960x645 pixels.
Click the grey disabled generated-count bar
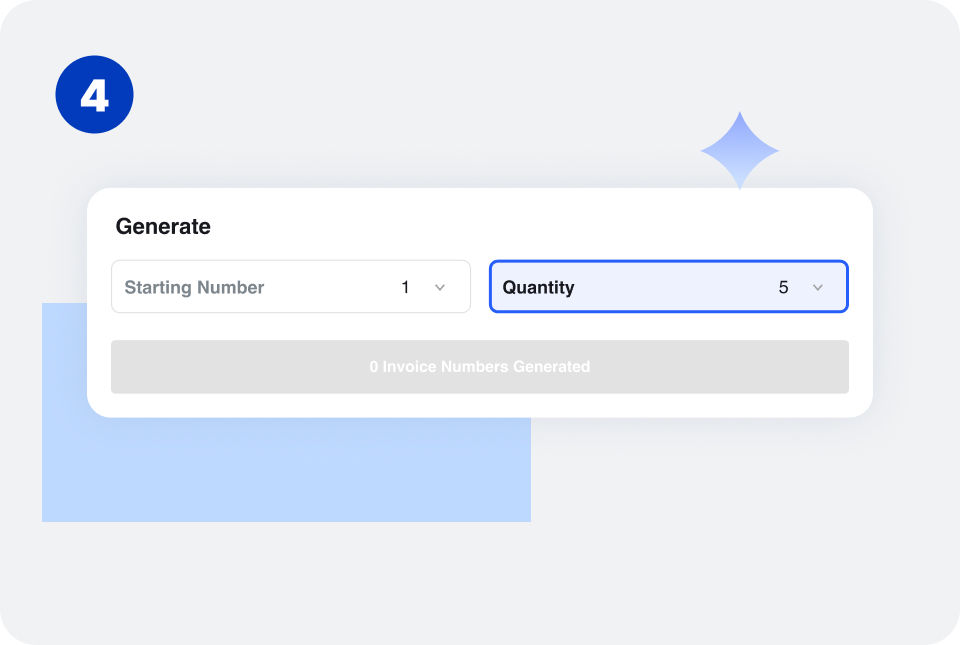point(480,367)
